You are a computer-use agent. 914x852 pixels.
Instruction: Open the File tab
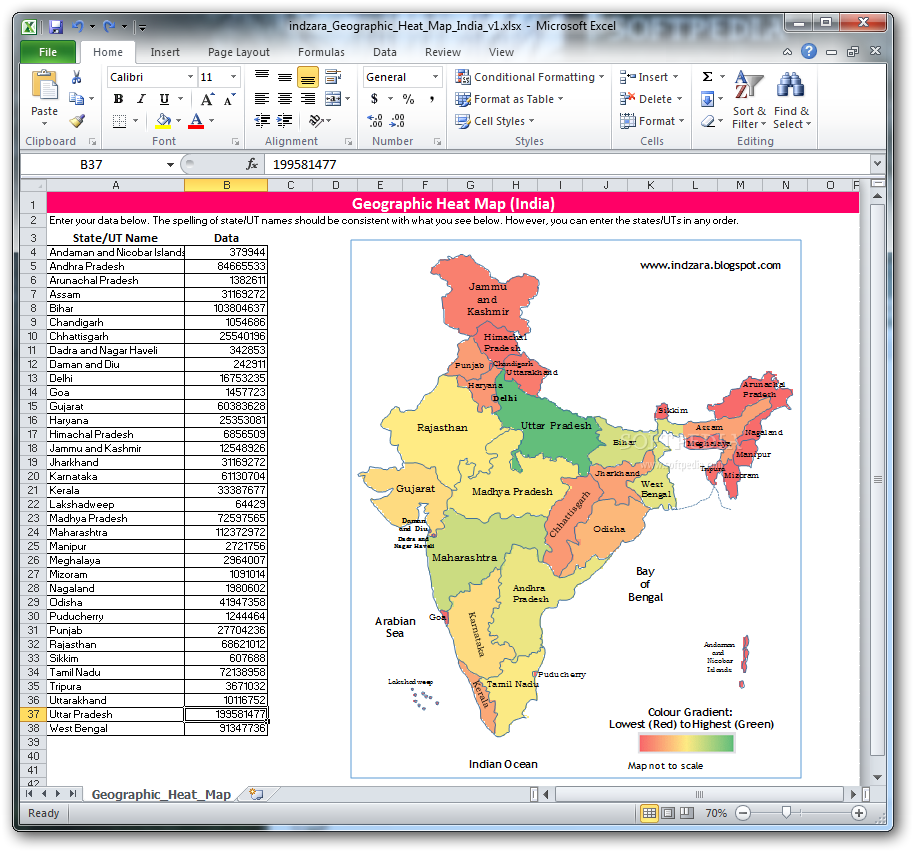[48, 52]
